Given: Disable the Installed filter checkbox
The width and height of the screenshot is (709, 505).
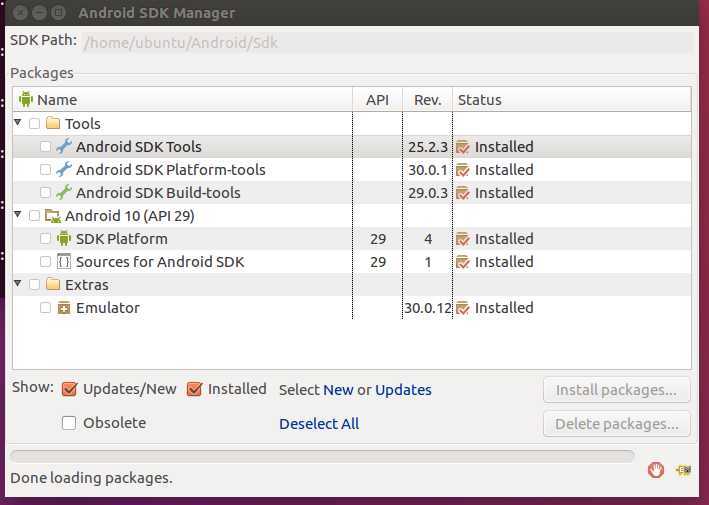Looking at the screenshot, I should (194, 389).
